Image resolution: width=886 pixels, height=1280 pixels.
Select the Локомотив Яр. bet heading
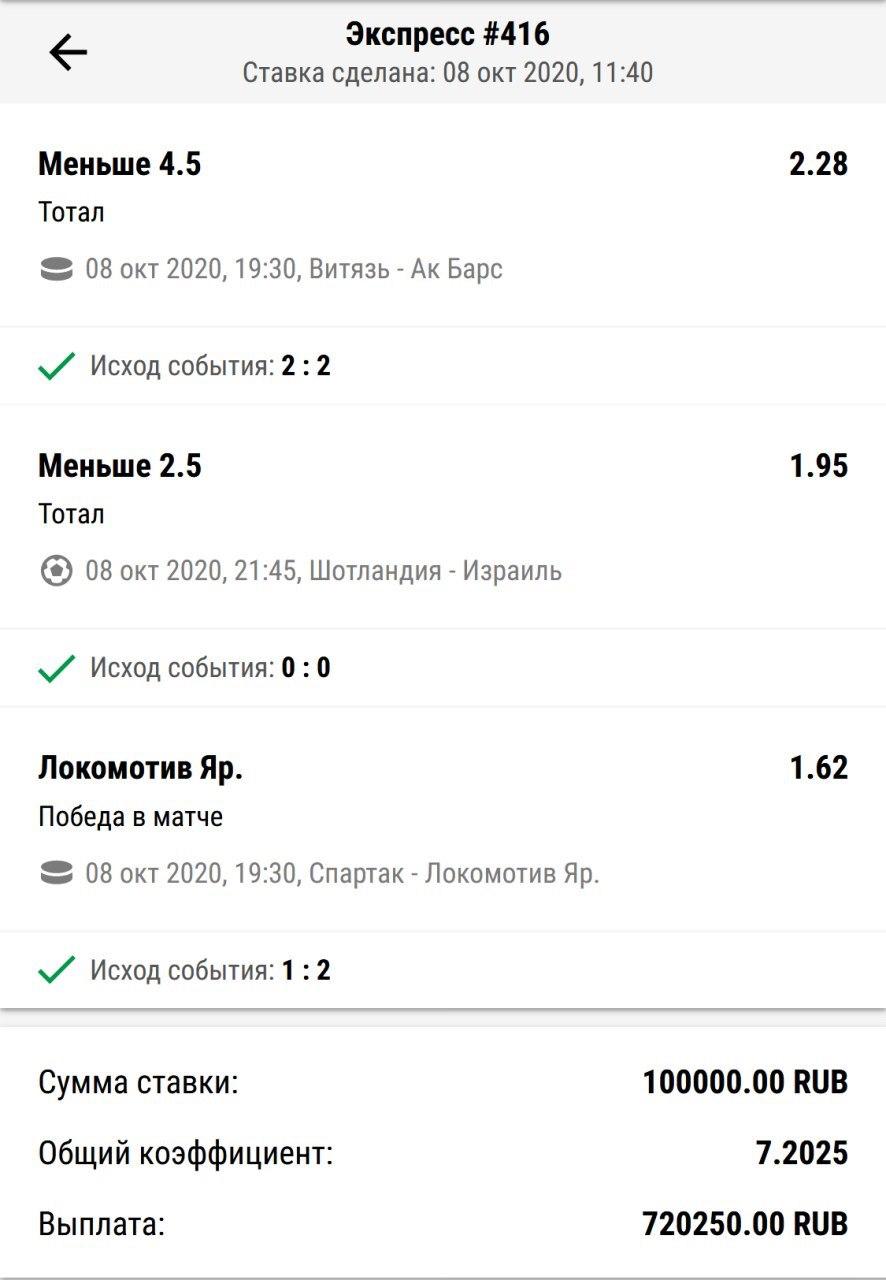point(141,768)
